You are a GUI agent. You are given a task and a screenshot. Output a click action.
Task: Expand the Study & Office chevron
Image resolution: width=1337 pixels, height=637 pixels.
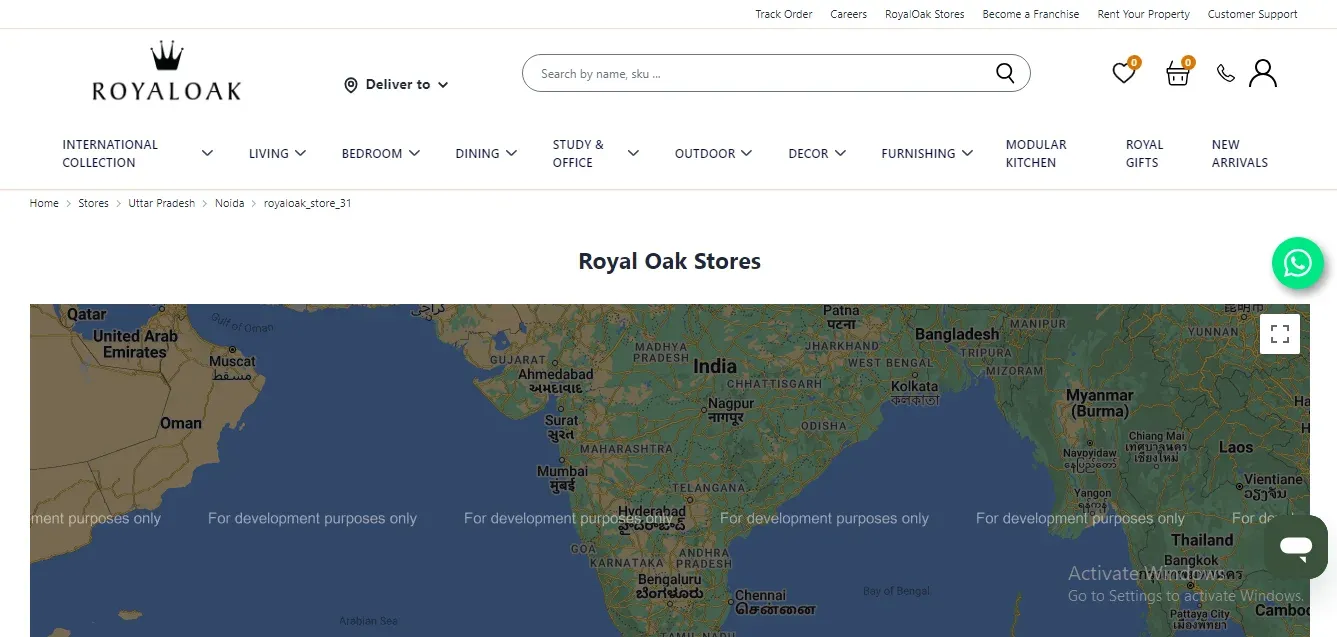(633, 153)
